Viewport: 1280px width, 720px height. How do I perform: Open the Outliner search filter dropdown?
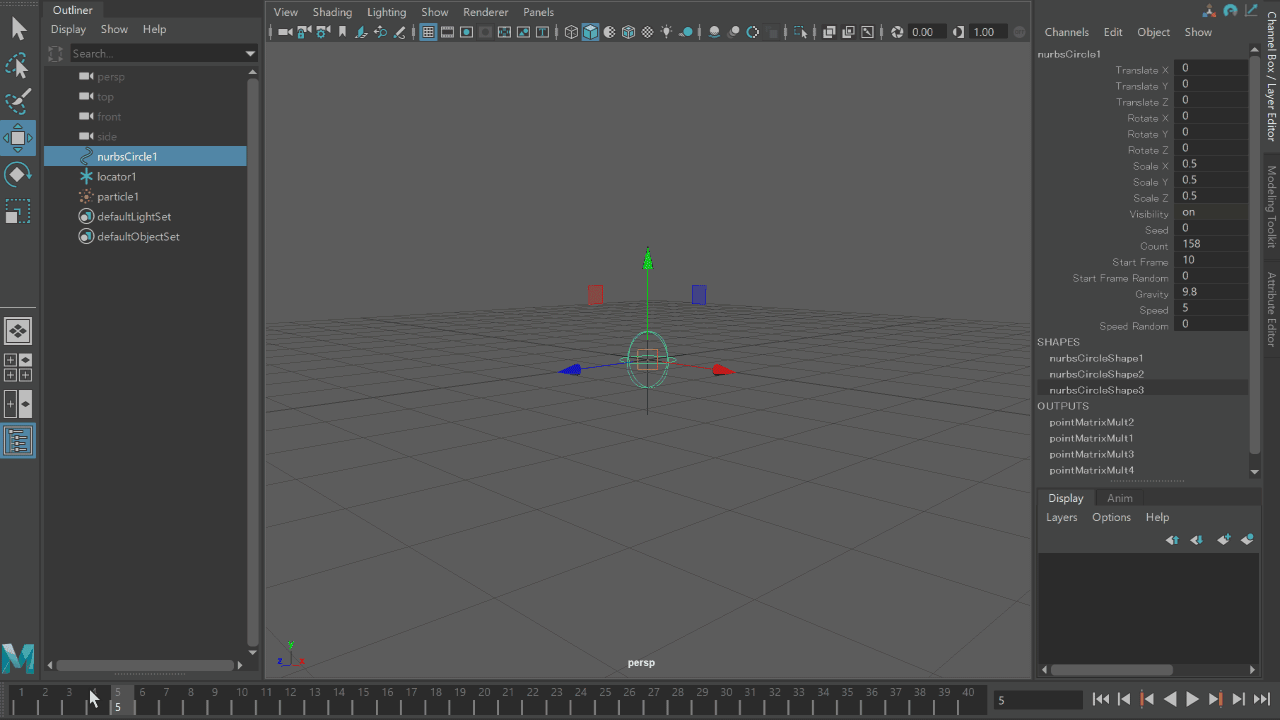pos(250,54)
